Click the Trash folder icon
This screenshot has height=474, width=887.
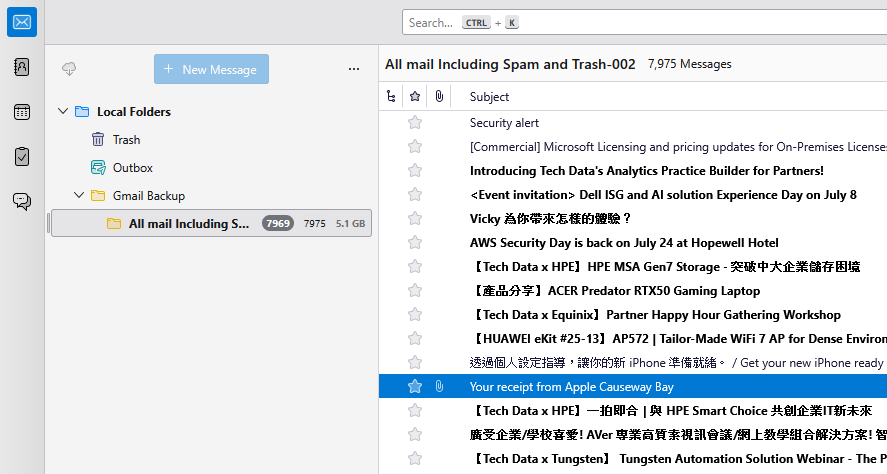point(98,139)
